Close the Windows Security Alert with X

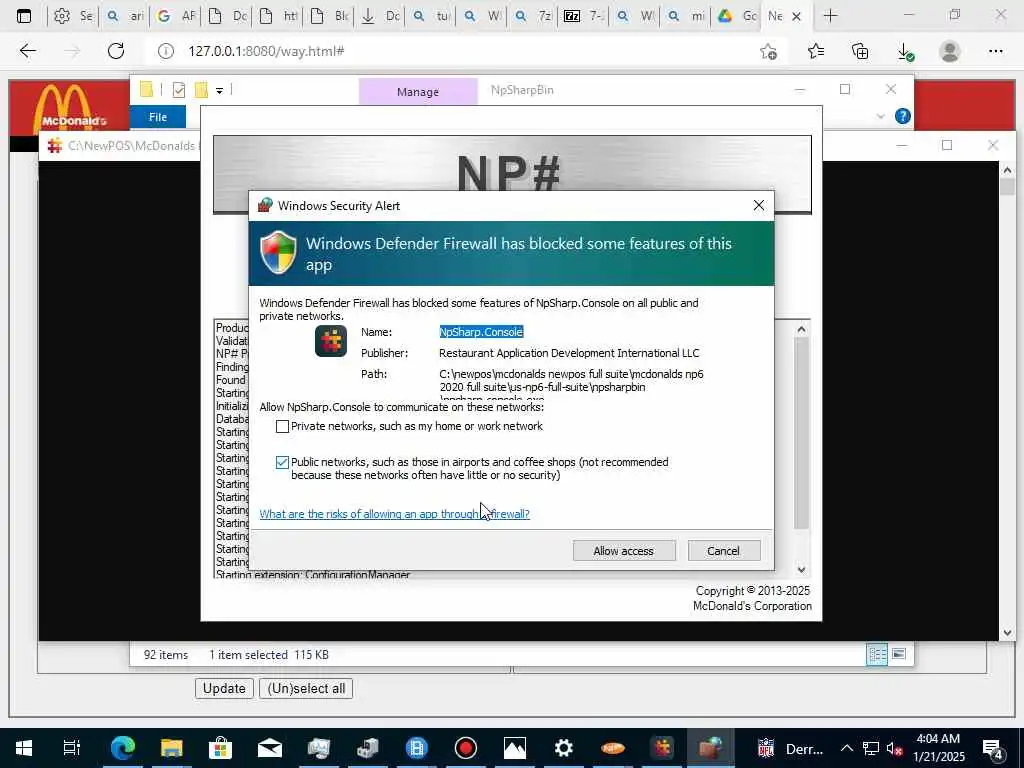(x=758, y=206)
